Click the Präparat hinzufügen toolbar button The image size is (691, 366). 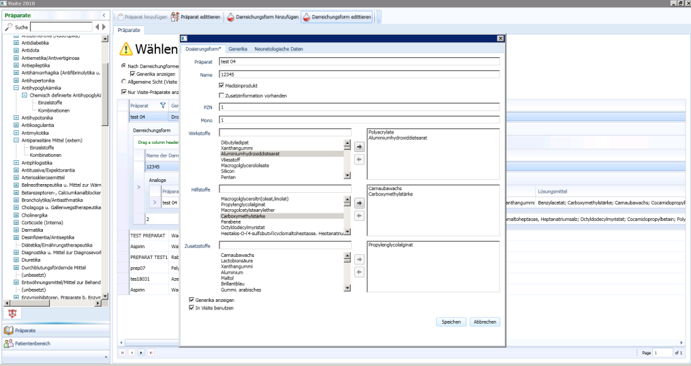pyautogui.click(x=142, y=17)
